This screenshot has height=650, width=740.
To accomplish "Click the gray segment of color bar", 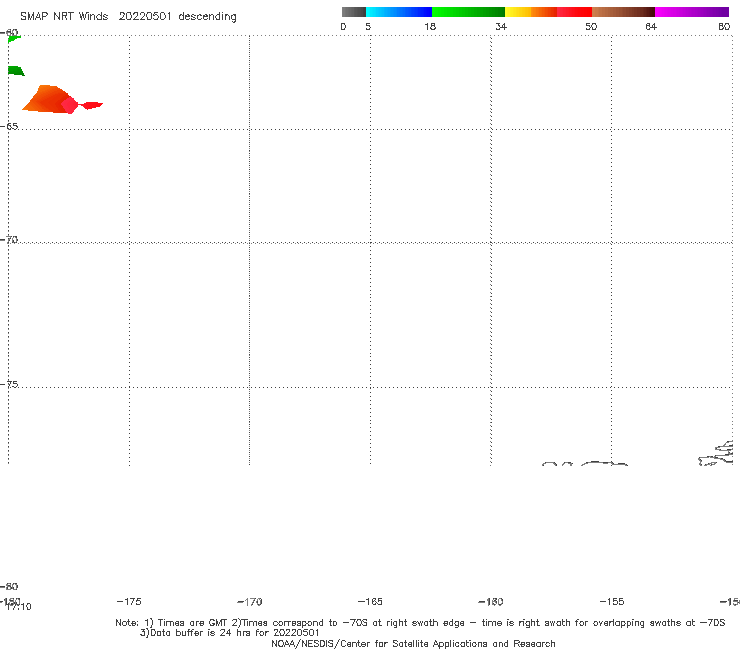I will click(x=353, y=12).
